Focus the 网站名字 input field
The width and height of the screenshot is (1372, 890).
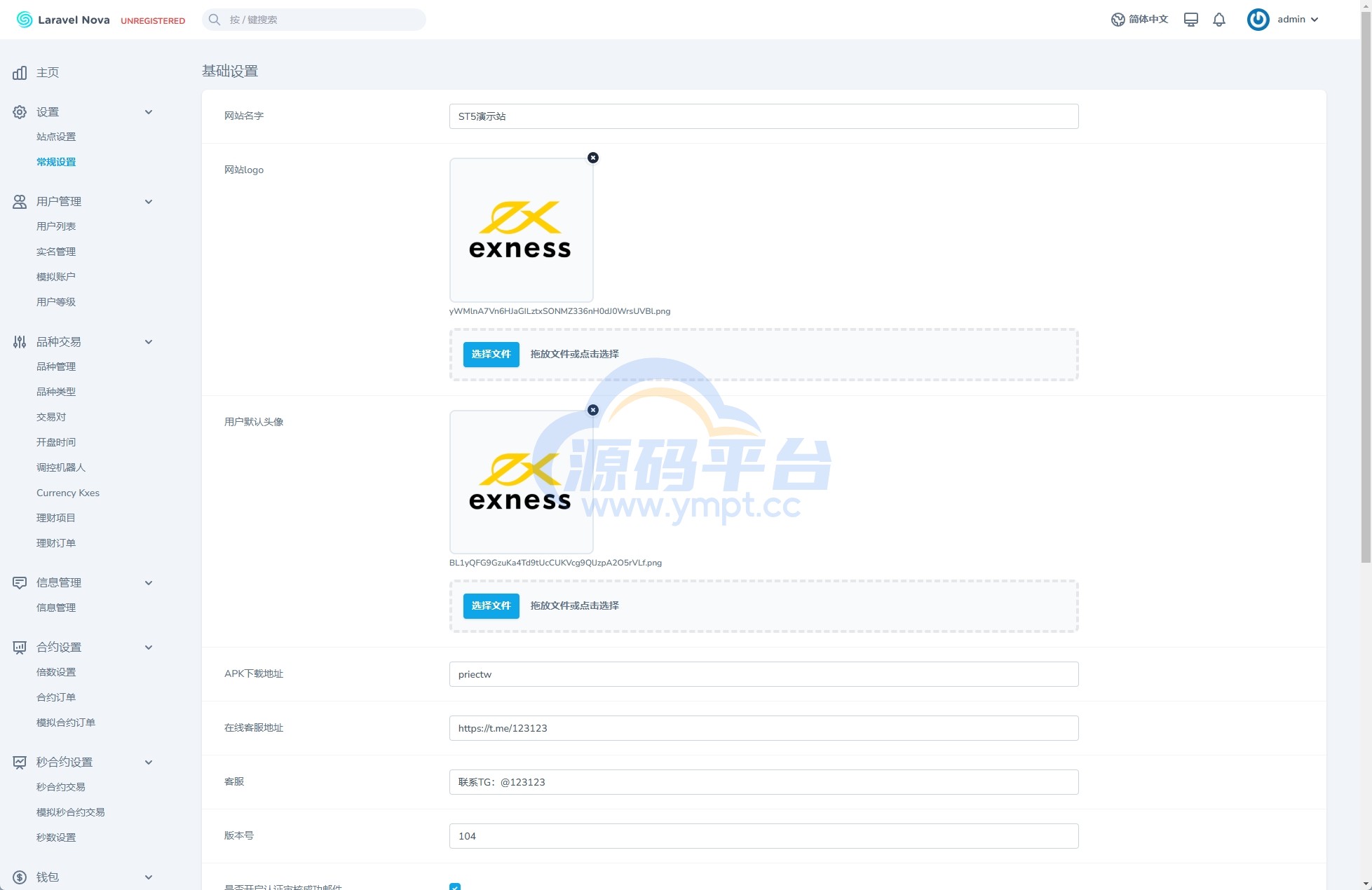[763, 116]
